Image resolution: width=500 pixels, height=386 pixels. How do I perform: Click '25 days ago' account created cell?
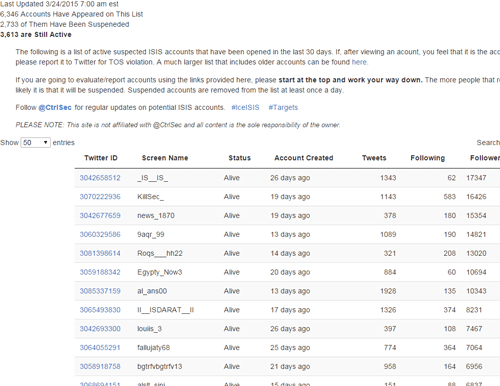[x=290, y=348]
